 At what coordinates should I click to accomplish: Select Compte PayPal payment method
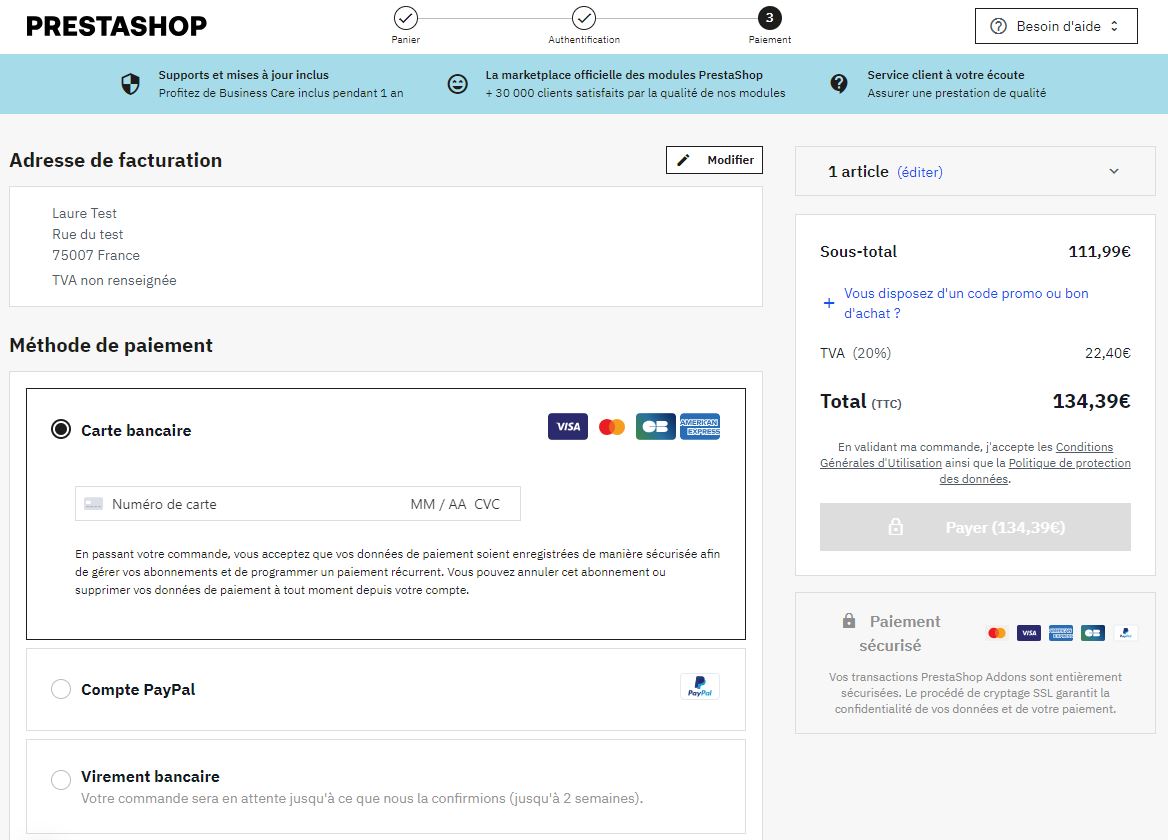pos(61,689)
